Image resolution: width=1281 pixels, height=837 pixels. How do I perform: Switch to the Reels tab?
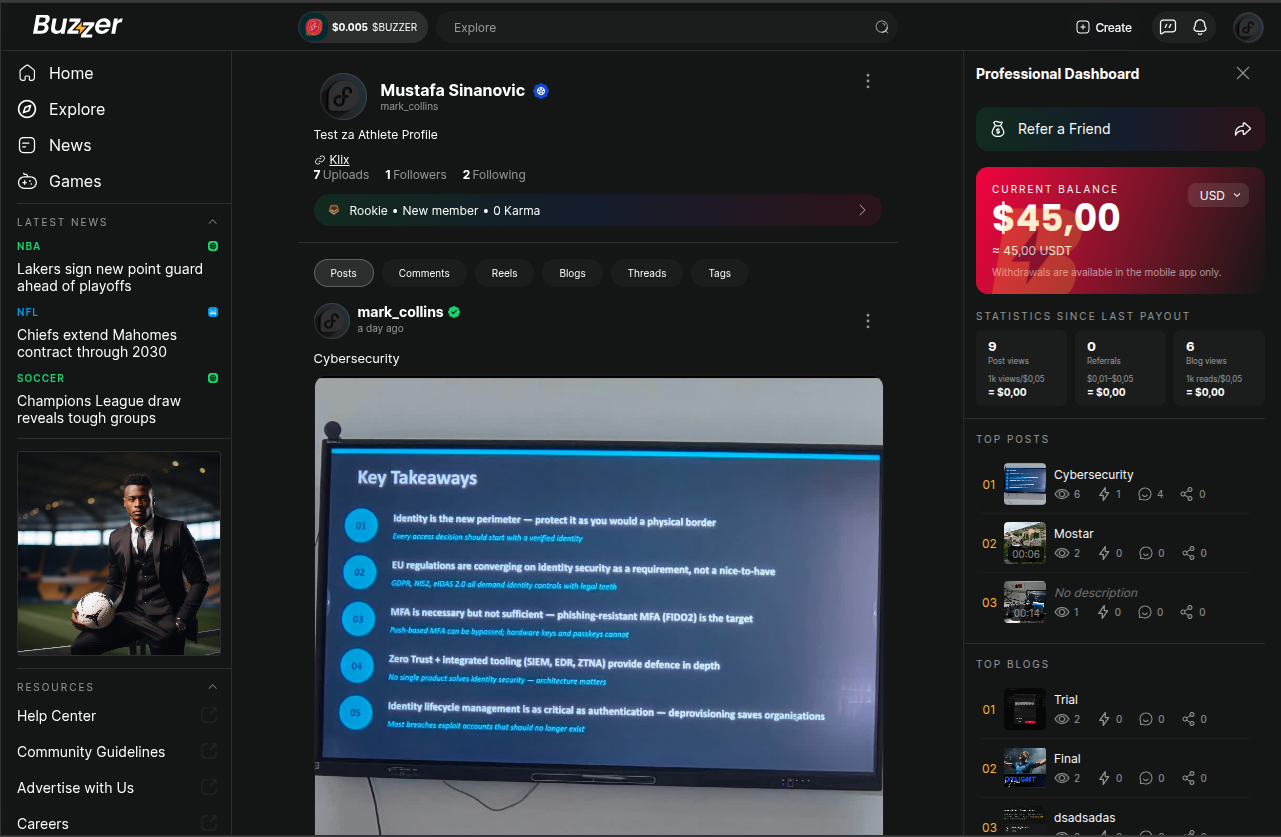pyautogui.click(x=505, y=273)
